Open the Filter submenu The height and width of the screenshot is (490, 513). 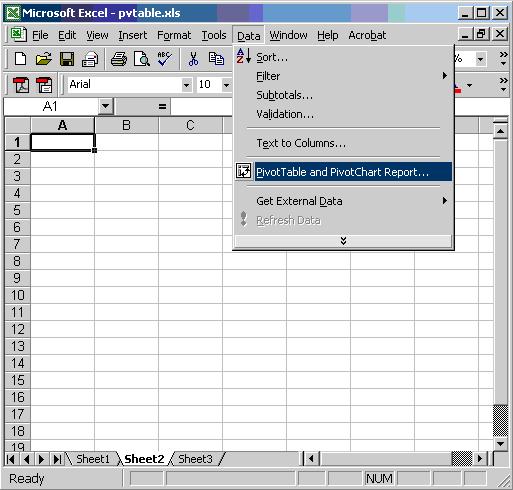coord(343,76)
